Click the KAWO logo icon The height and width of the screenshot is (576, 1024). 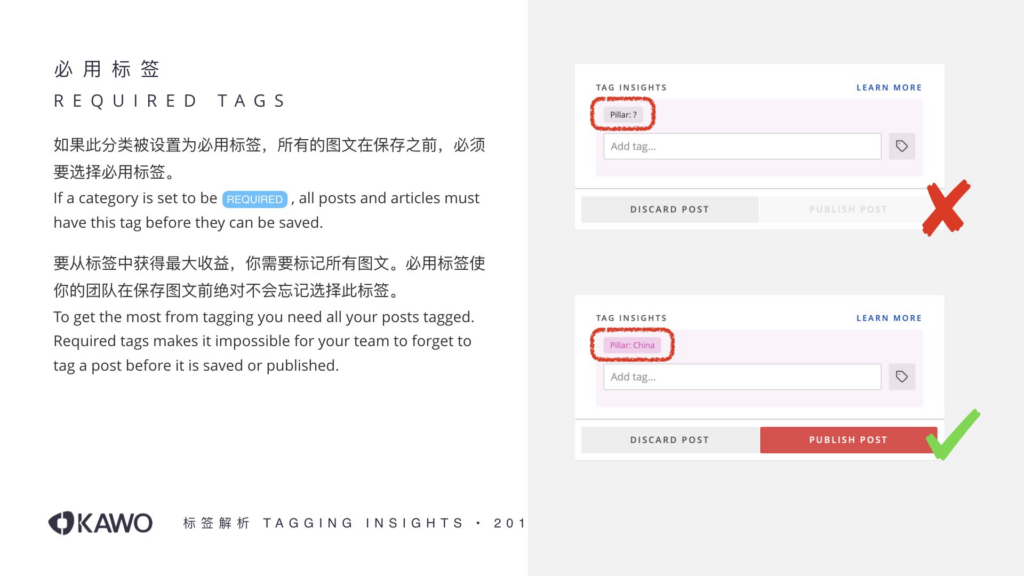[x=62, y=523]
